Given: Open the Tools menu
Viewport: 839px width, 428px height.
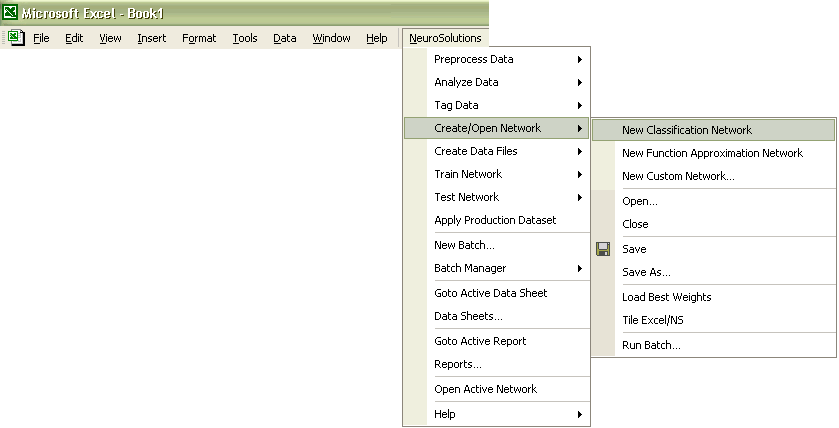Looking at the screenshot, I should [x=245, y=38].
